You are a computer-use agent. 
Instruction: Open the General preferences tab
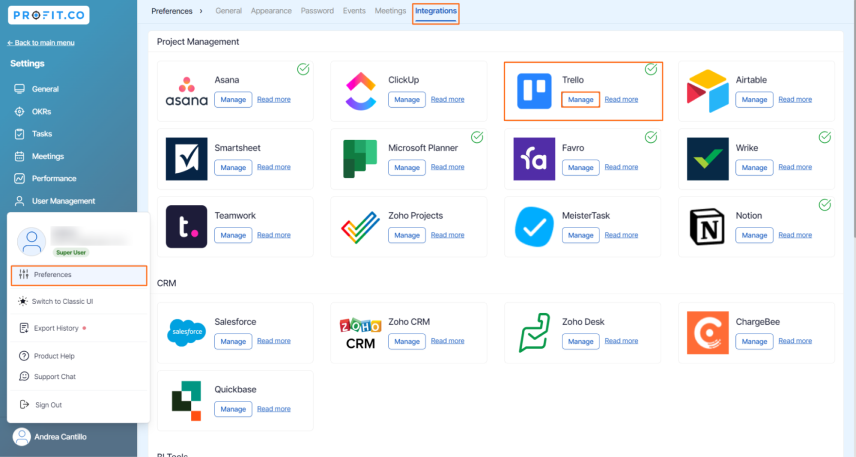(x=228, y=11)
